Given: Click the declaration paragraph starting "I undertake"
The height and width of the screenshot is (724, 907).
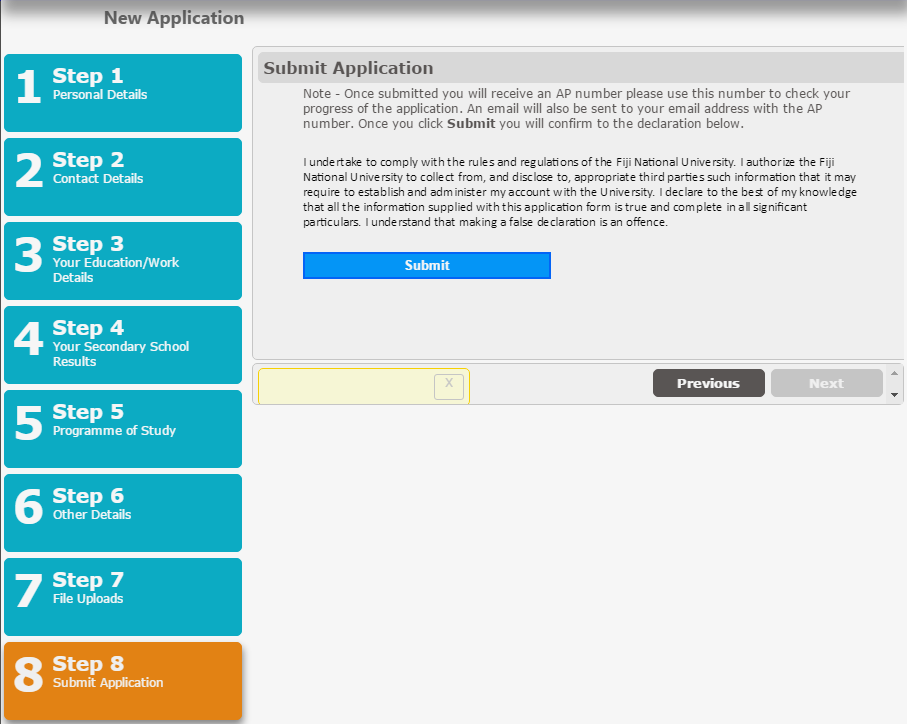Looking at the screenshot, I should tap(580, 192).
